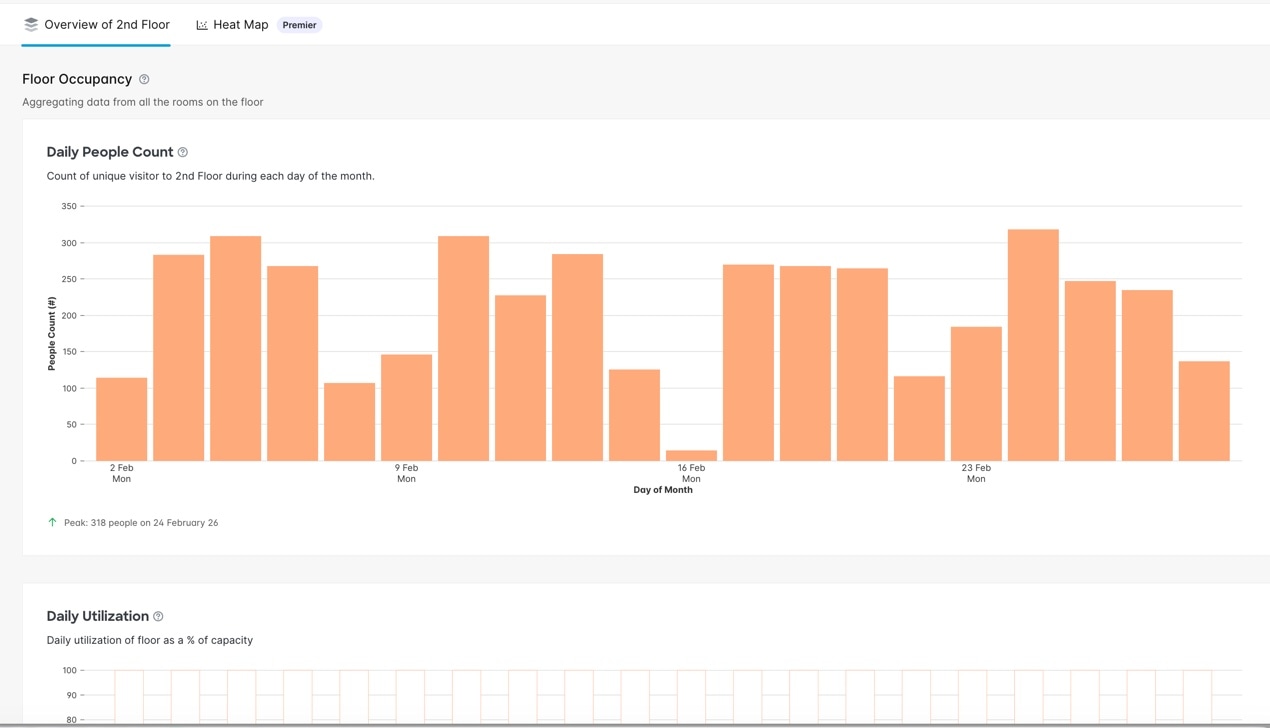
Task: Click the Daily People Count help icon
Action: click(x=183, y=152)
